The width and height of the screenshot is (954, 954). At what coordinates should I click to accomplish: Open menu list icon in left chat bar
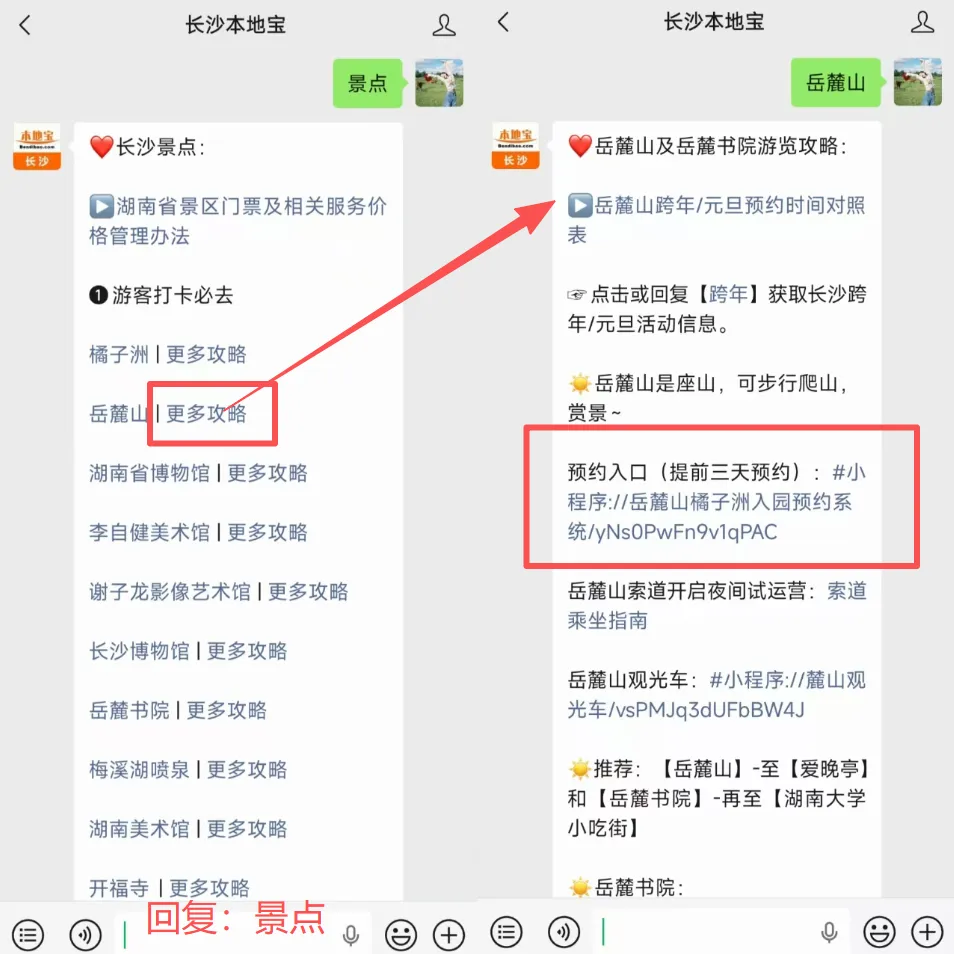coord(28,934)
